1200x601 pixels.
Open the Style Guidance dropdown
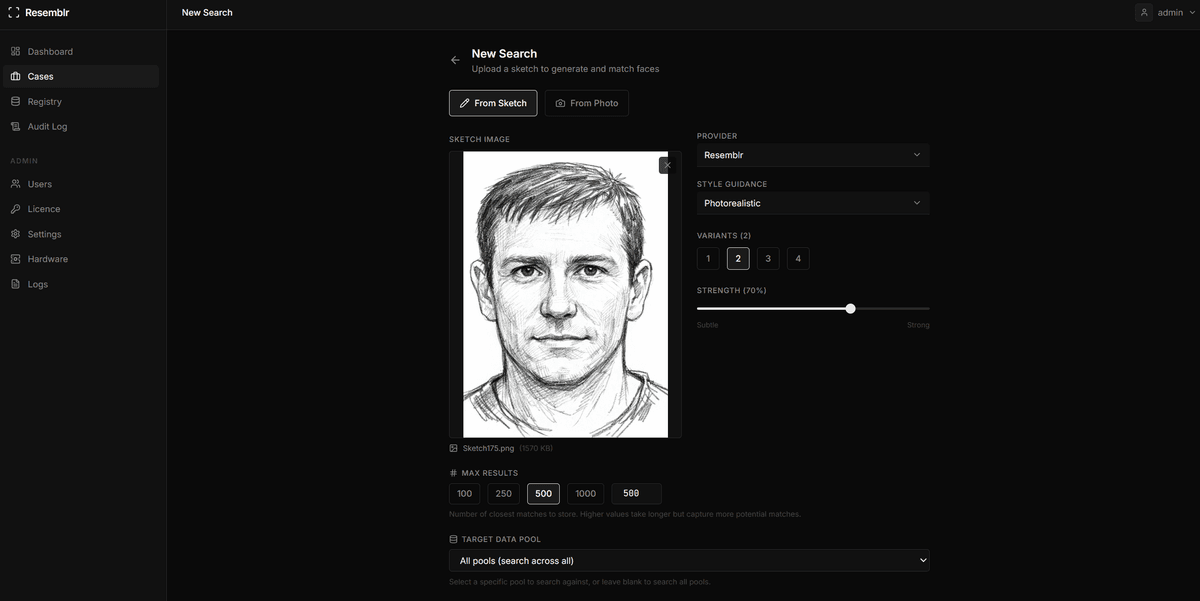812,203
